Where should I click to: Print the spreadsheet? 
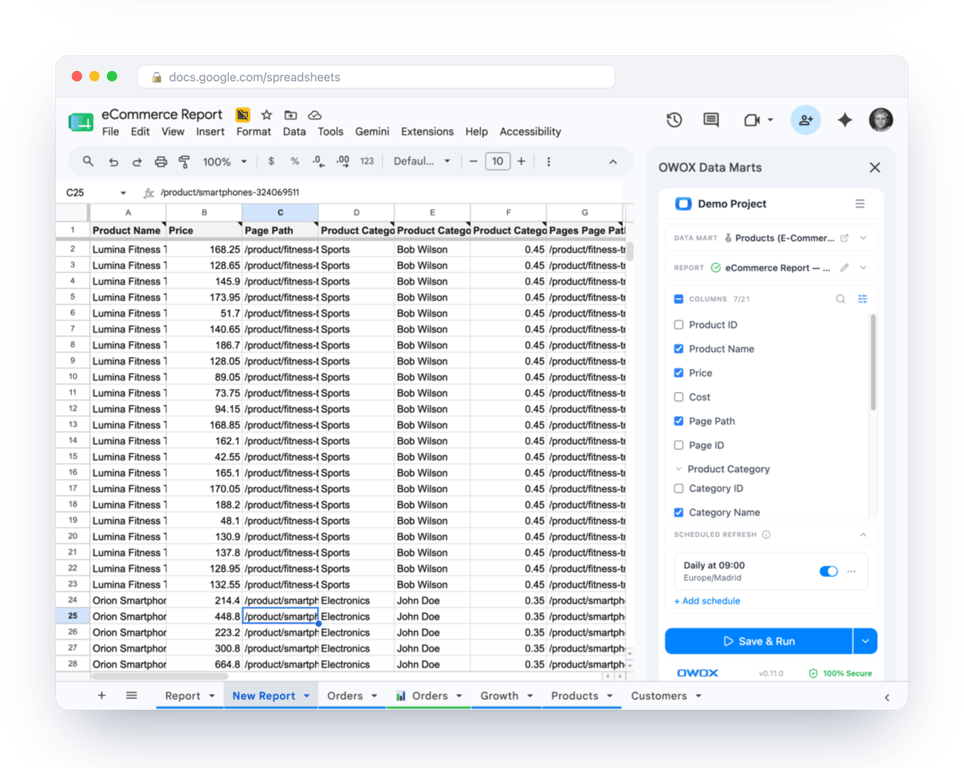point(160,162)
